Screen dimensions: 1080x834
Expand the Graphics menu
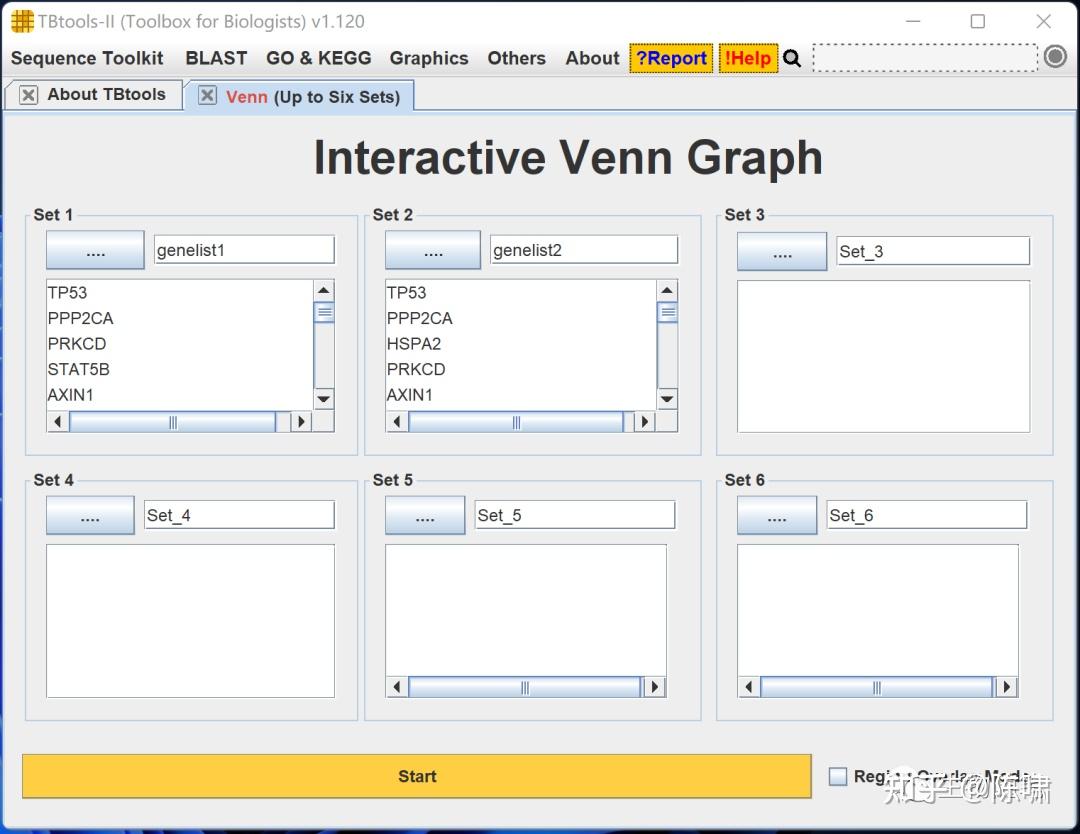click(x=429, y=58)
